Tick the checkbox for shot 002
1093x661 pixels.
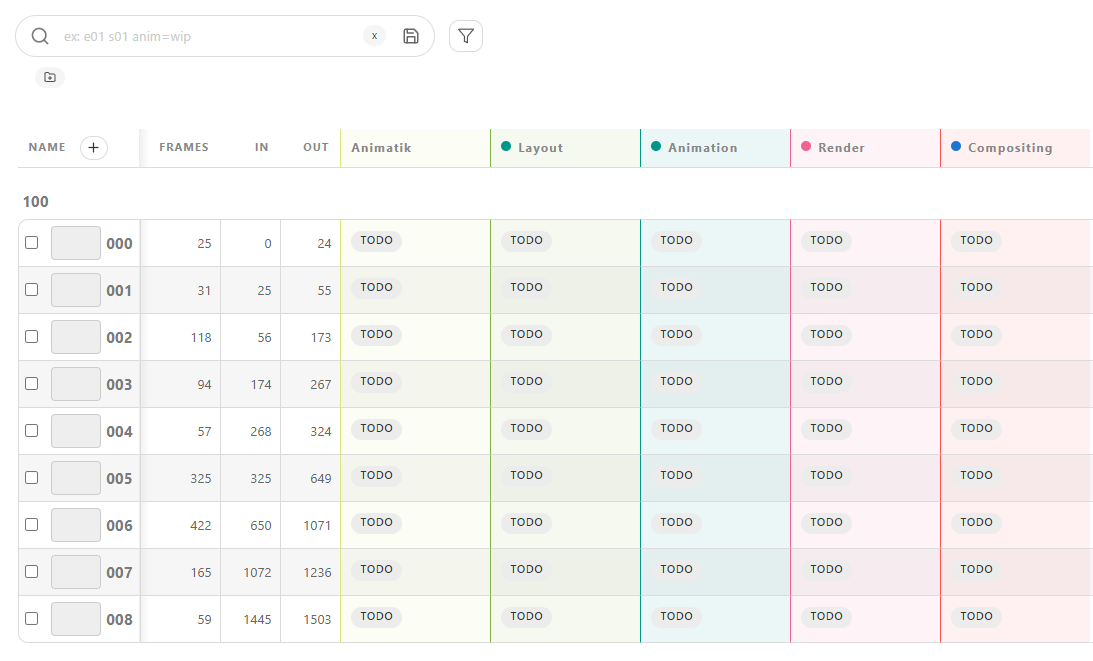(31, 337)
